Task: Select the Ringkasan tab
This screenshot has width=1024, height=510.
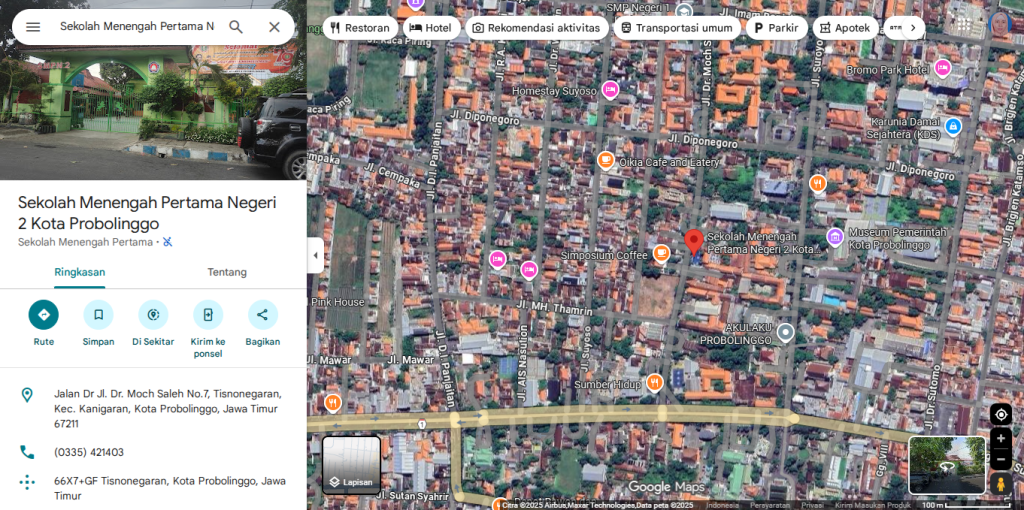Action: coord(80,272)
